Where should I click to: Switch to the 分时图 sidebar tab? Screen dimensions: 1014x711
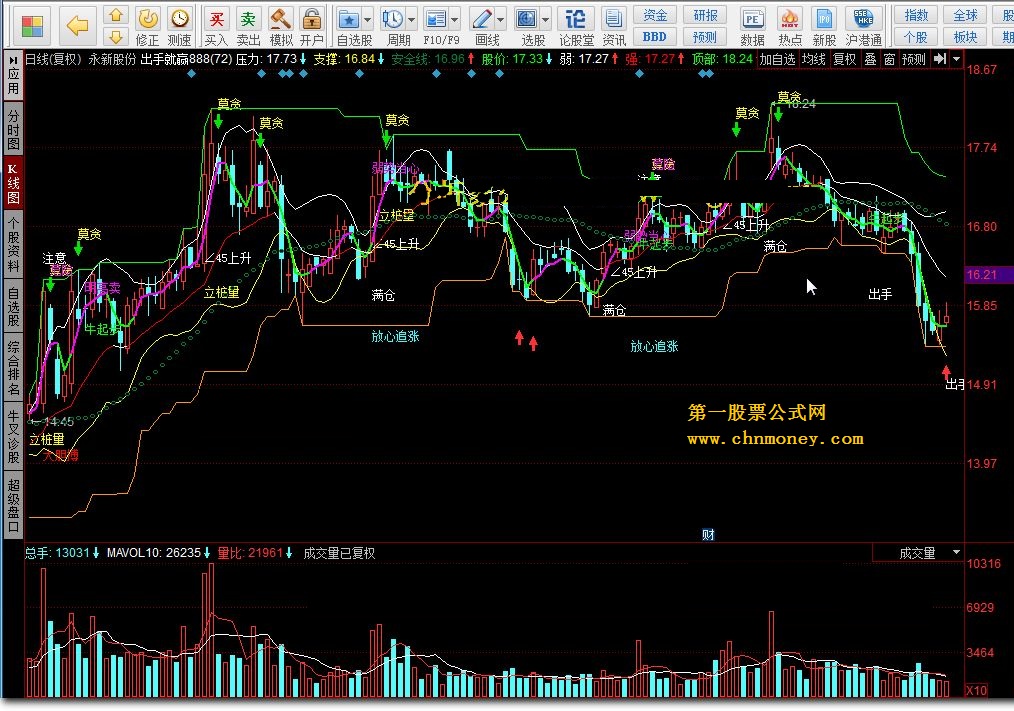13,129
